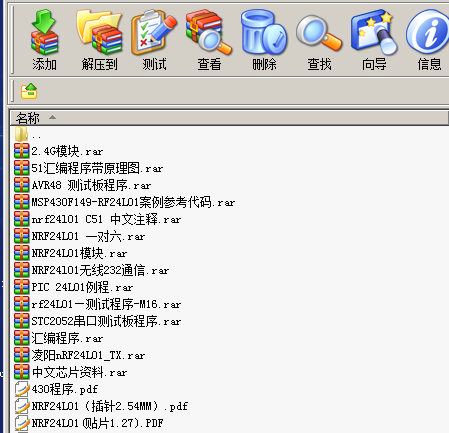Select the parent folder '..' entry
Image resolution: width=449 pixels, height=433 pixels.
tap(28, 135)
